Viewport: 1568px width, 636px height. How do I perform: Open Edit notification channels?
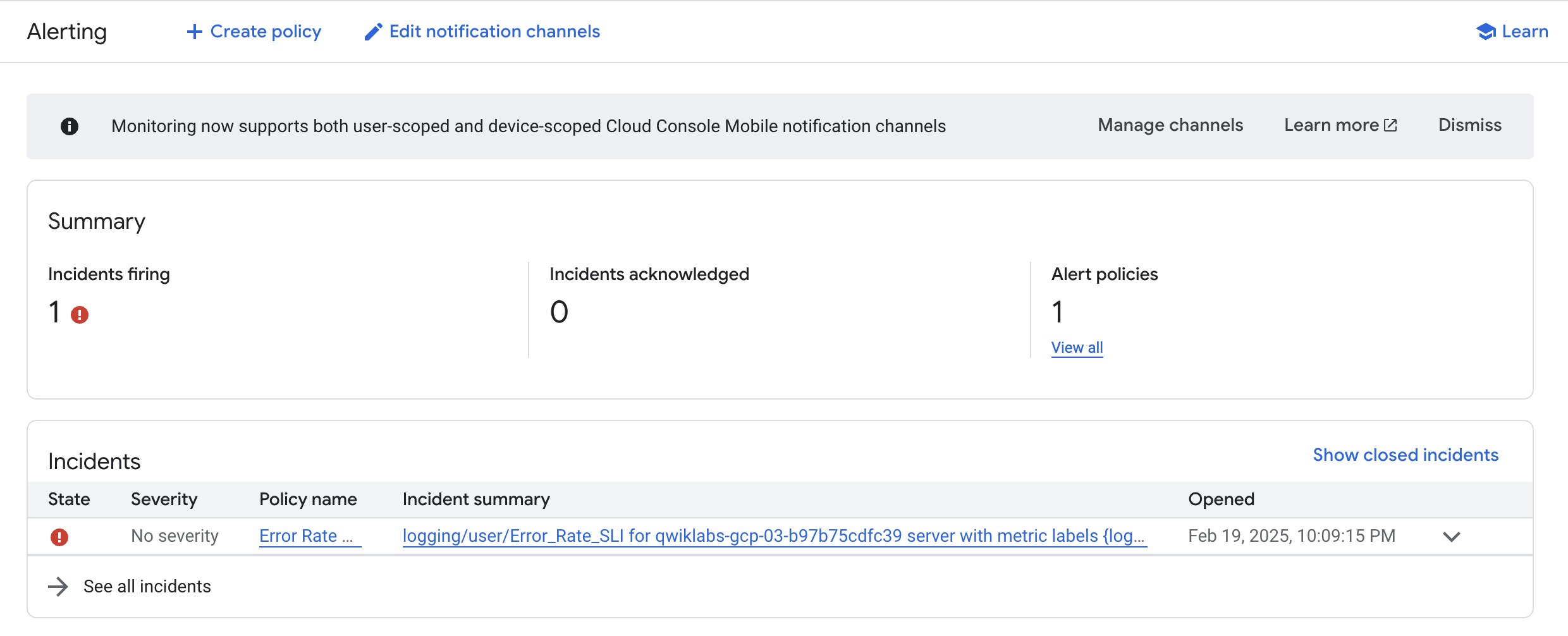(x=482, y=32)
